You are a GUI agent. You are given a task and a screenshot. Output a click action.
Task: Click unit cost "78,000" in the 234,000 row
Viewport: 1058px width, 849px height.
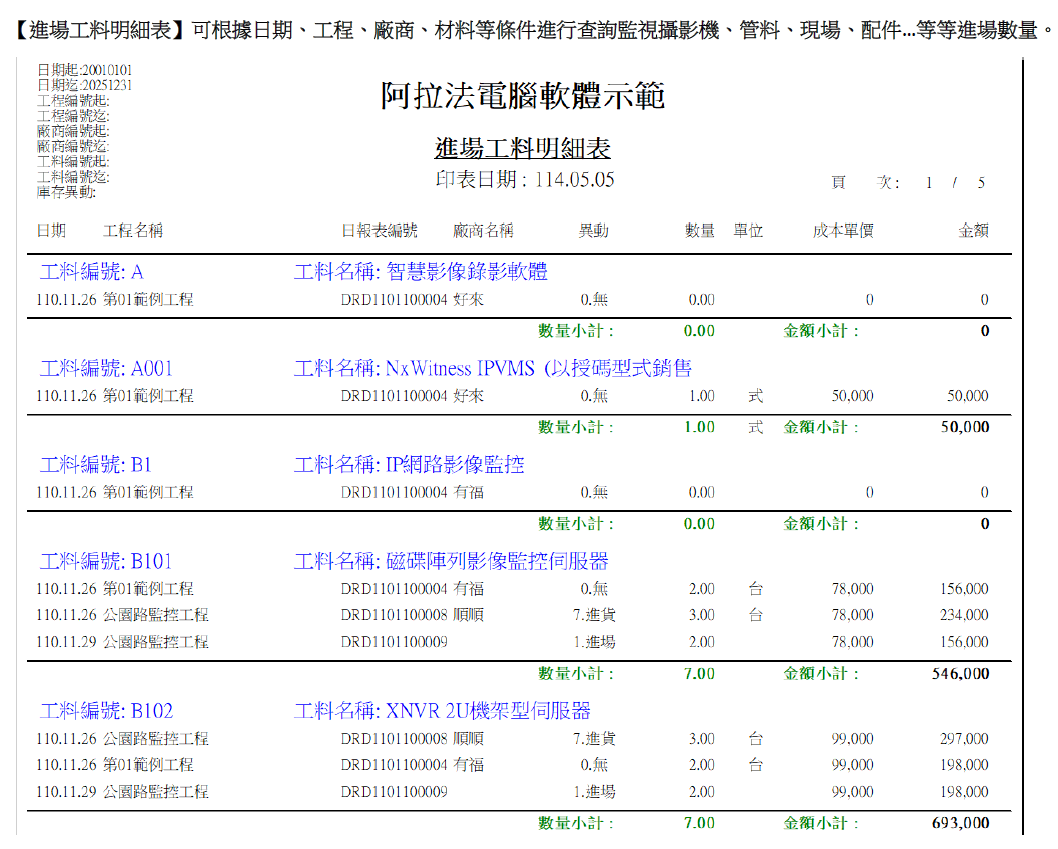[853, 615]
